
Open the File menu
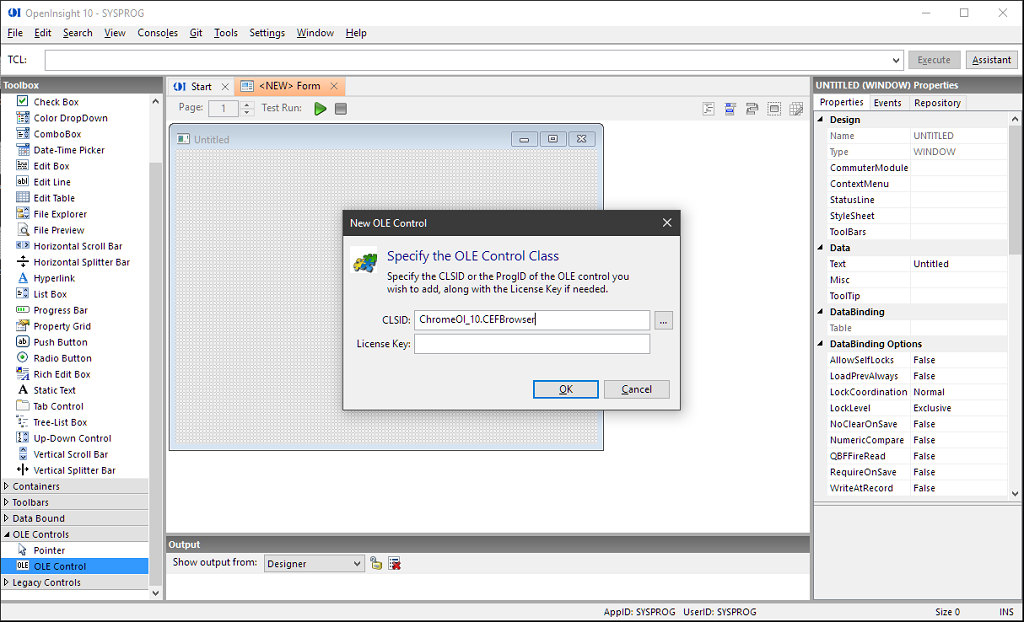pos(15,33)
